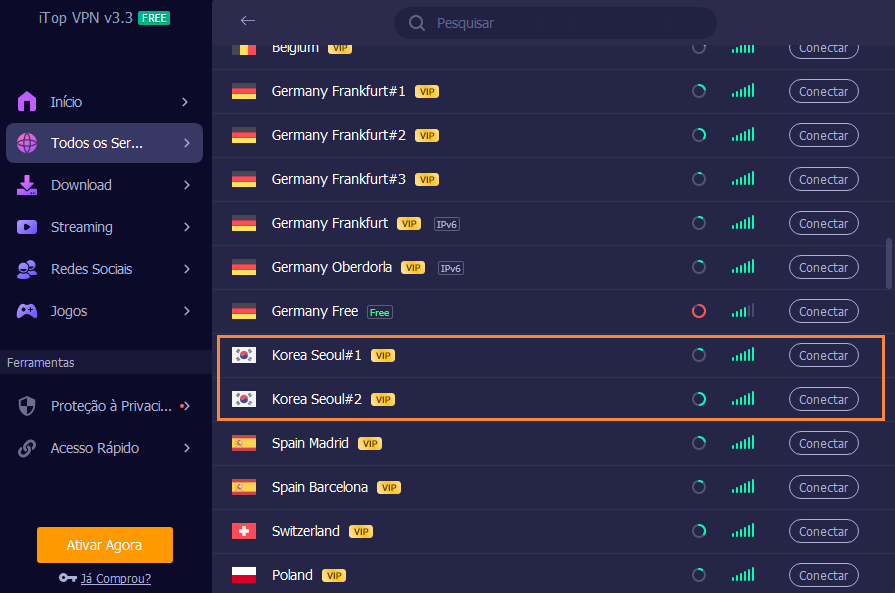Click the signal bars for Germany Free

pyautogui.click(x=743, y=310)
